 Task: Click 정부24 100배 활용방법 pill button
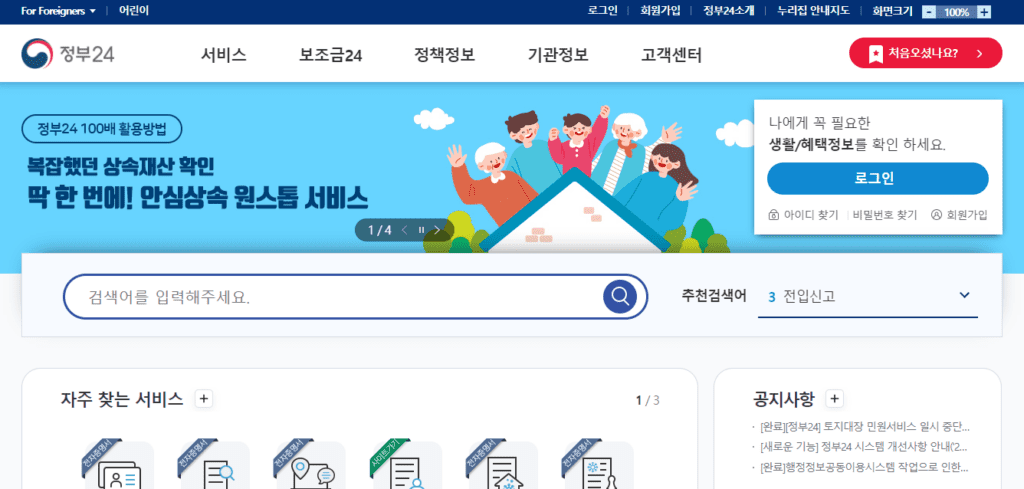[102, 129]
